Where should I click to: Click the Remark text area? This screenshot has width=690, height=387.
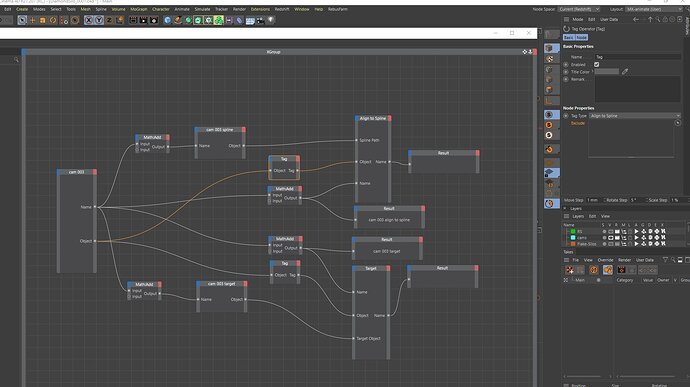638,89
